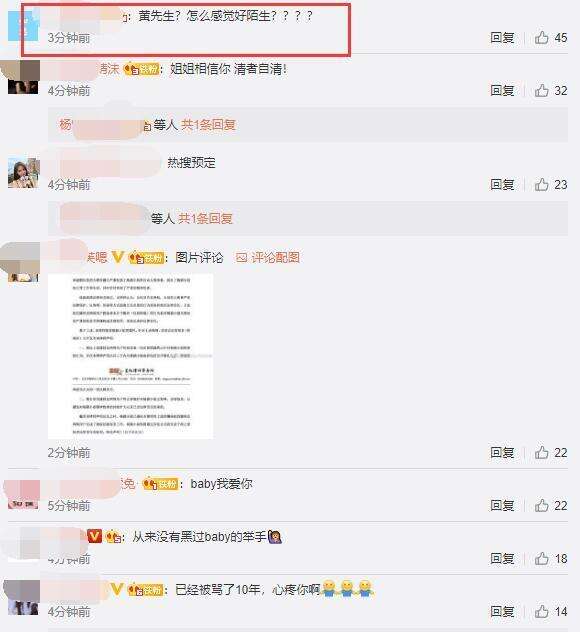
Task: Open the attached document image thumbnail
Action: tap(131, 356)
